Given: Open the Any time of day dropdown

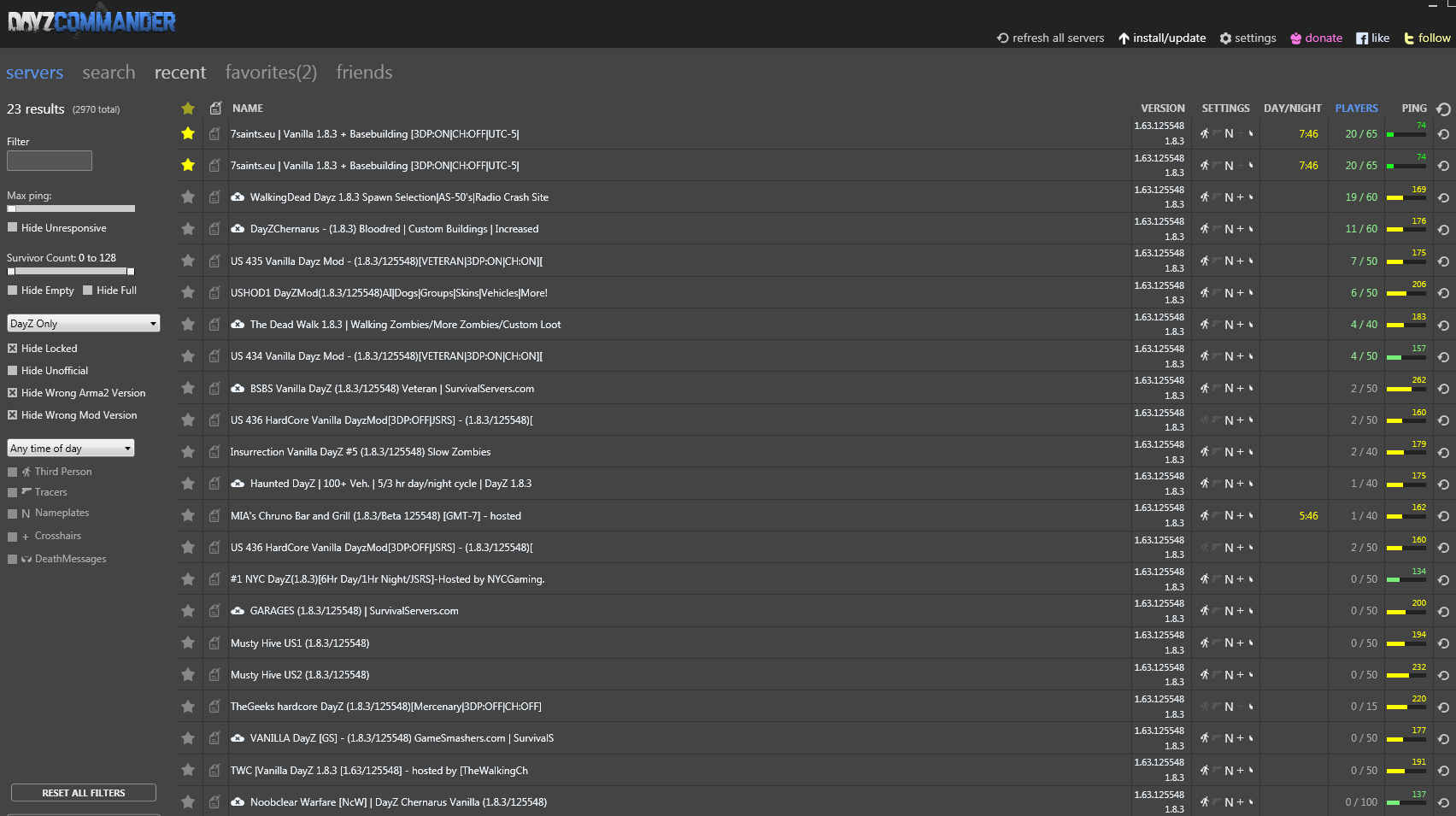Looking at the screenshot, I should (71, 449).
